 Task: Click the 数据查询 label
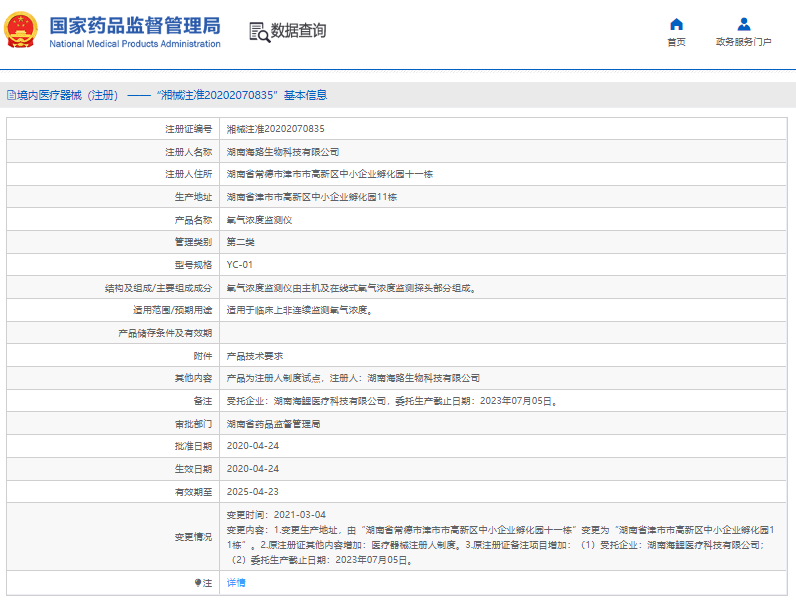pyautogui.click(x=298, y=30)
